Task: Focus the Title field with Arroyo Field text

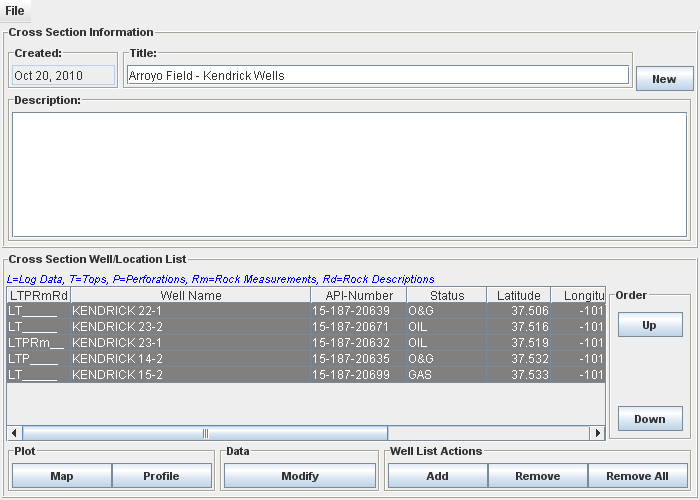Action: pos(378,75)
